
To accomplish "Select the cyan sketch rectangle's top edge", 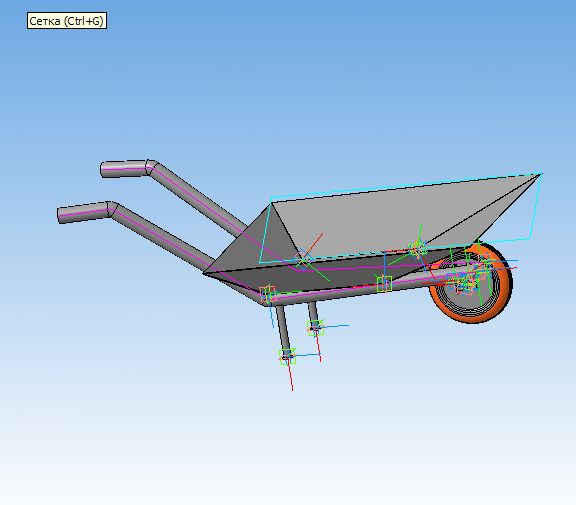I will [406, 187].
